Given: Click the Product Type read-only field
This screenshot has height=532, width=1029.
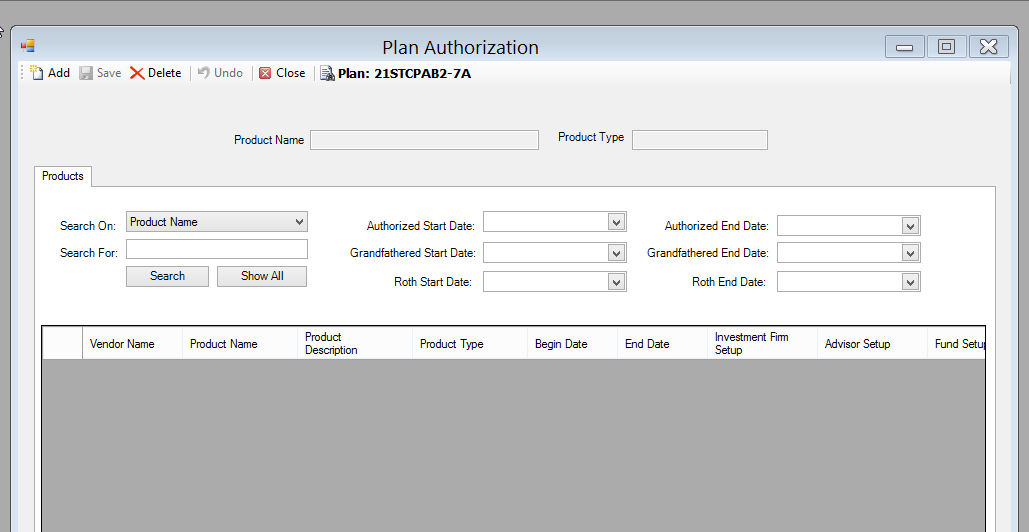Looking at the screenshot, I should [x=700, y=140].
